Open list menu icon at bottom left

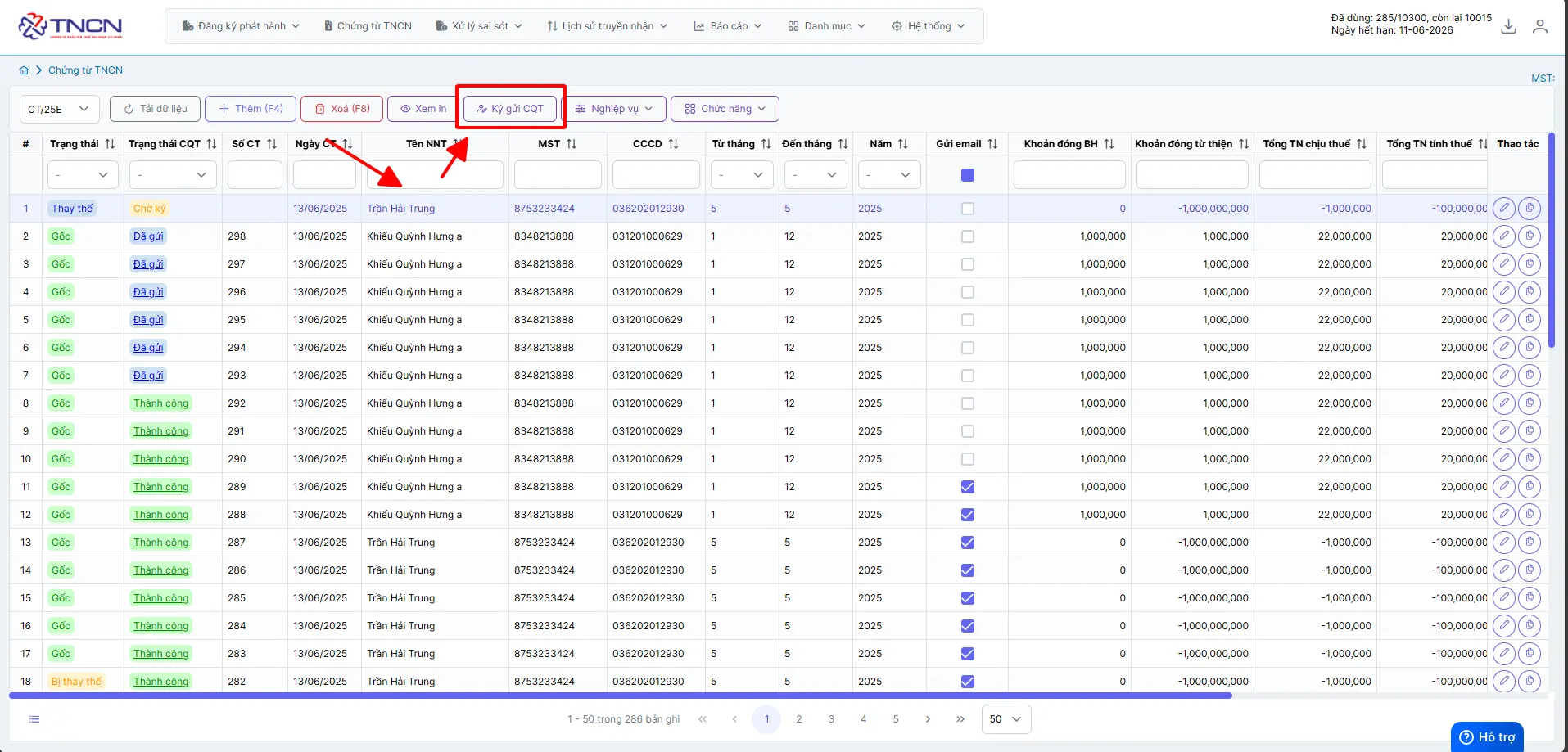tap(34, 719)
